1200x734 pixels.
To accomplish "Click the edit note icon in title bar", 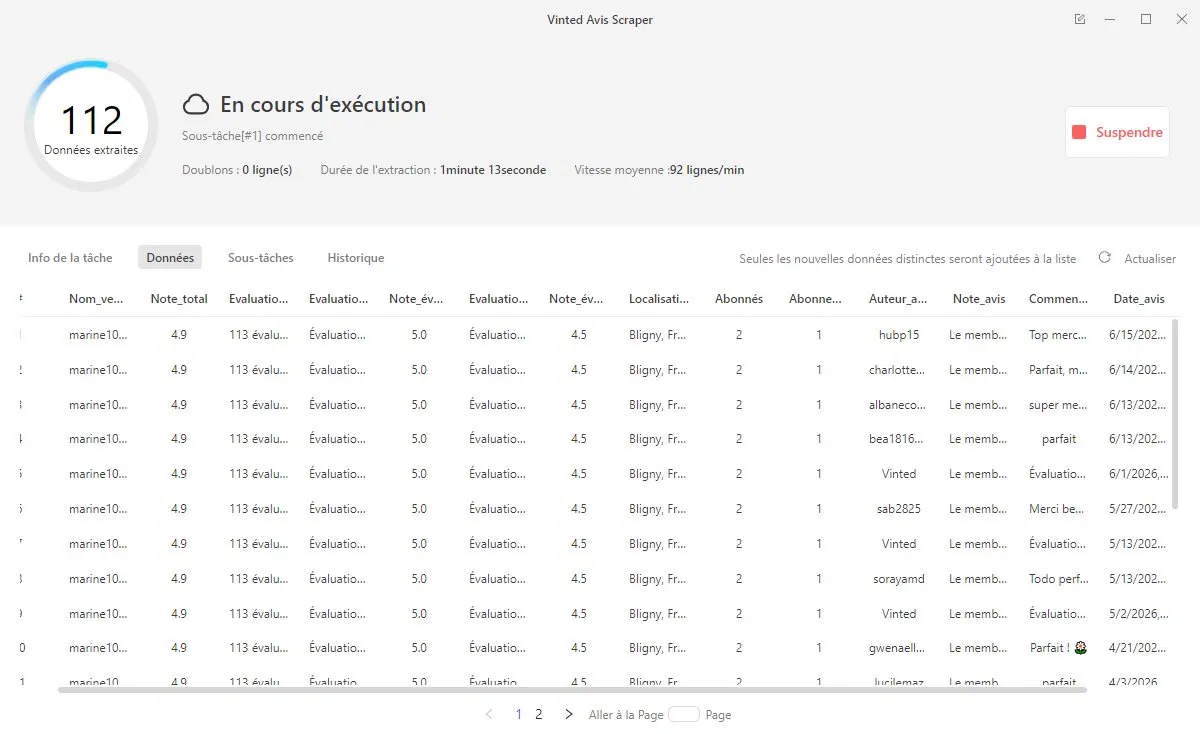I will tap(1079, 19).
